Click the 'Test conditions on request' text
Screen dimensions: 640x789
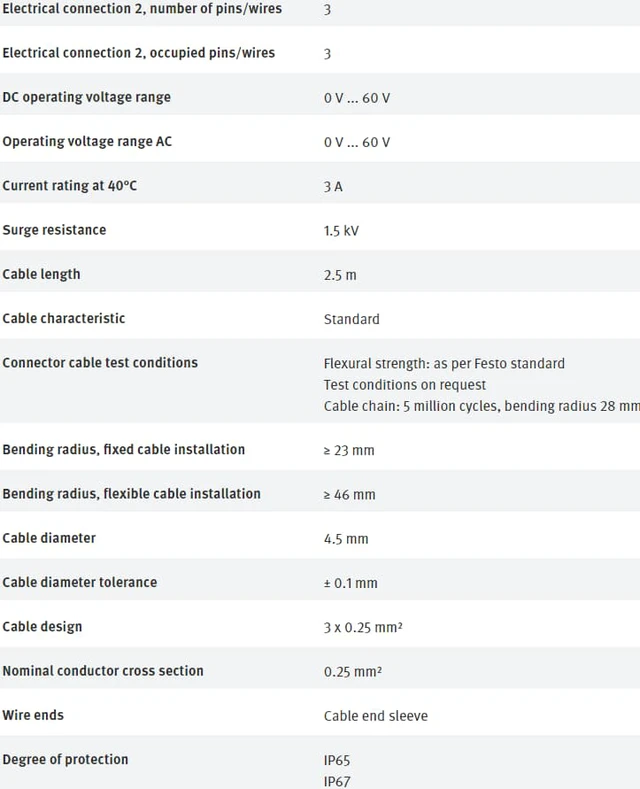(405, 385)
